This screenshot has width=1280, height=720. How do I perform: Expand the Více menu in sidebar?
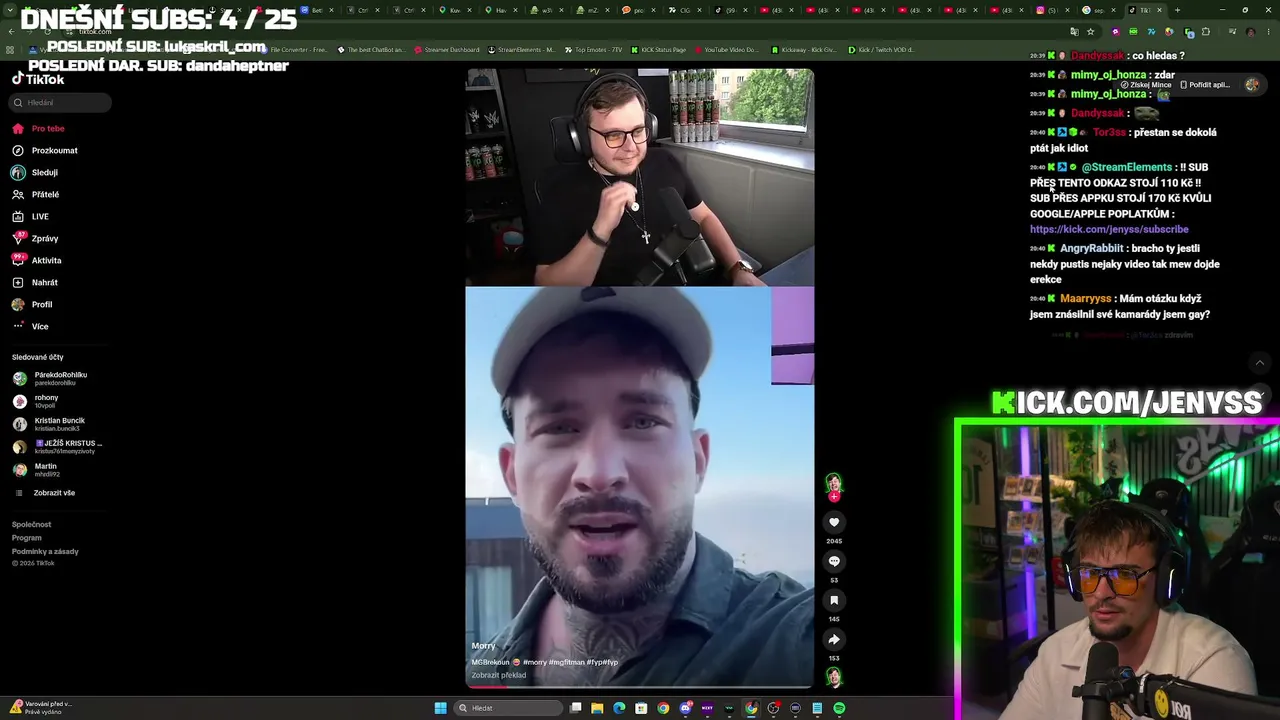[x=31, y=326]
